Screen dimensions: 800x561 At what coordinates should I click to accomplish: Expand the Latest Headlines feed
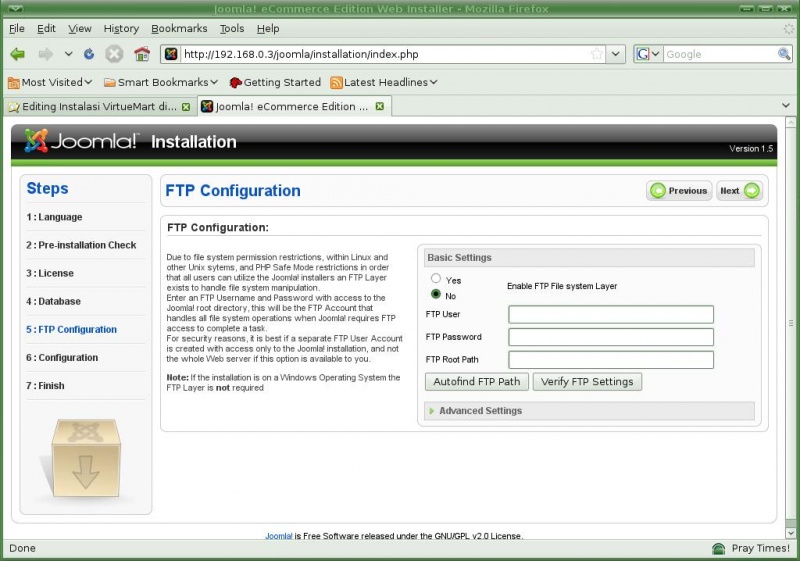(x=384, y=82)
